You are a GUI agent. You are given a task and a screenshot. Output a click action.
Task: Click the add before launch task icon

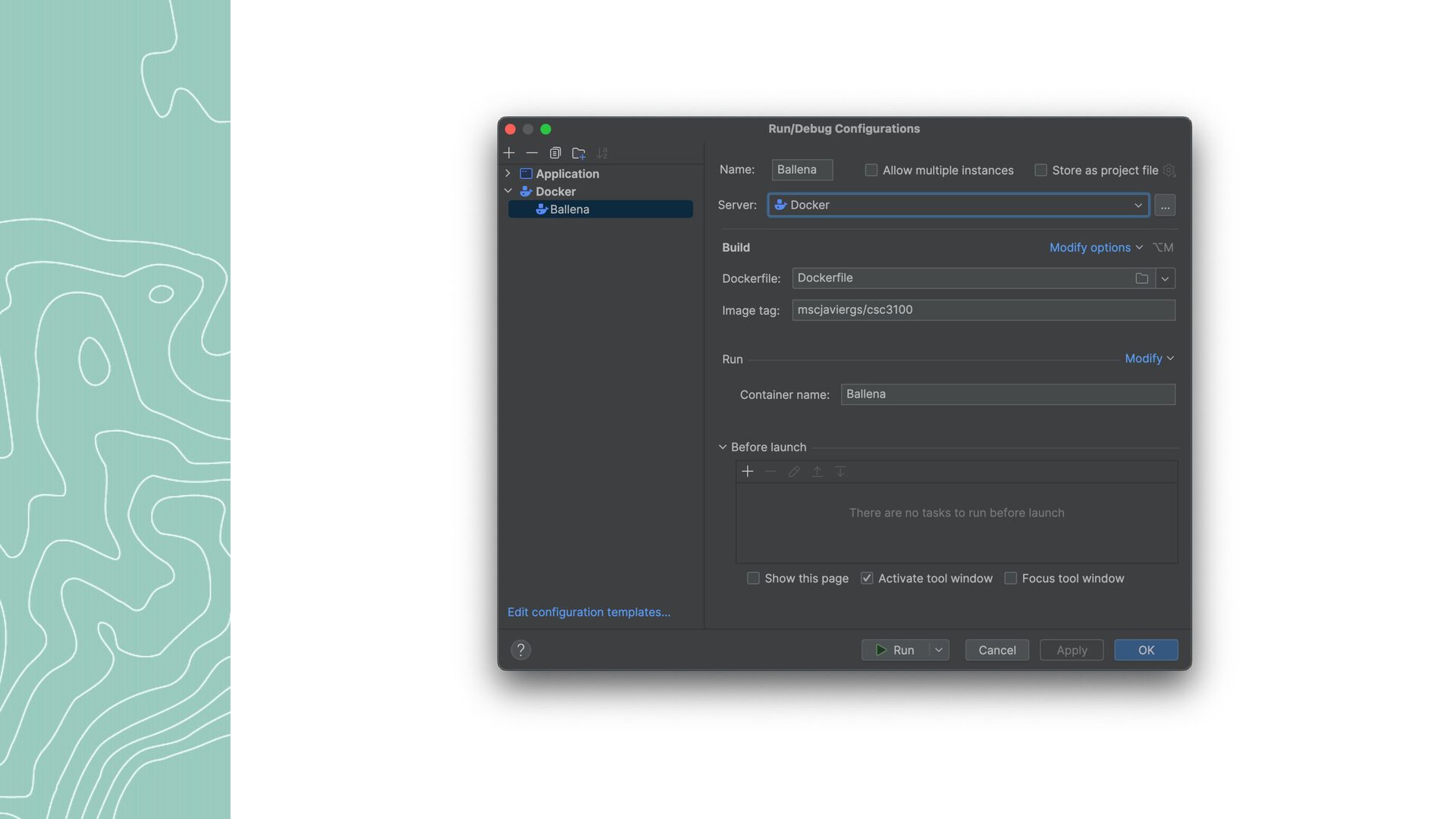point(747,472)
